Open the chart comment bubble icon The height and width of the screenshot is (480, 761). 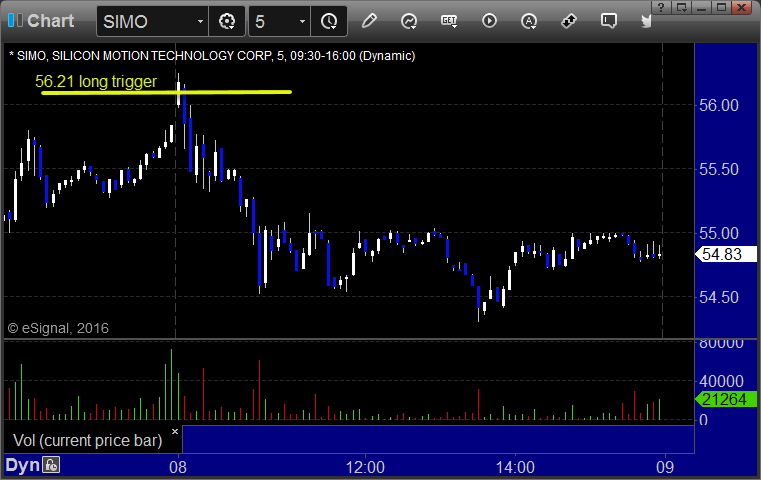609,21
